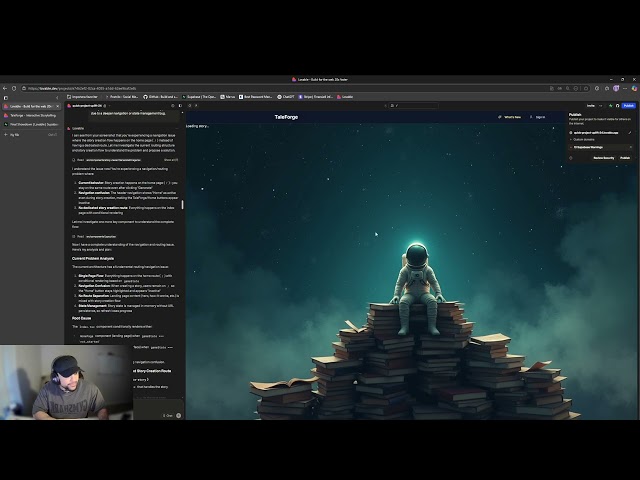
Task: Open the GitHub icon in Lovable toolbar
Action: (x=617, y=106)
